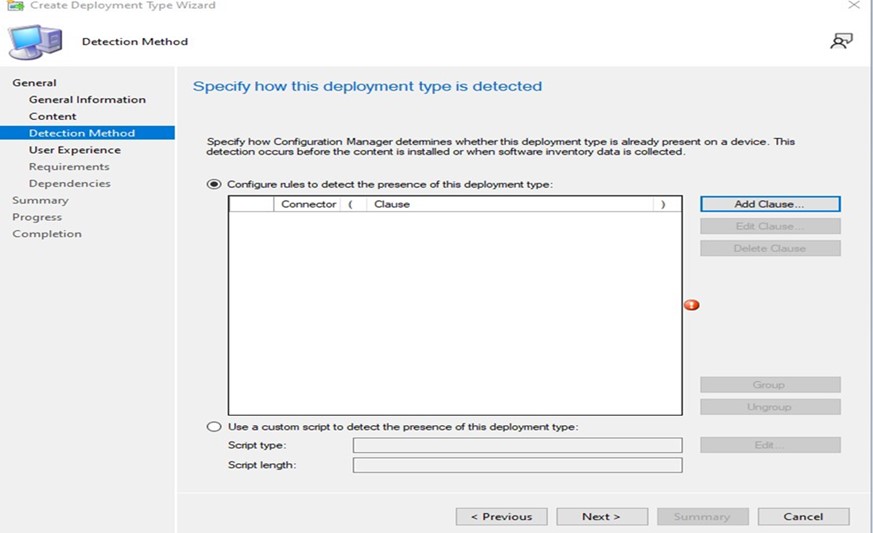This screenshot has height=533, width=873.
Task: Open General Information wizard page
Action: tap(87, 100)
